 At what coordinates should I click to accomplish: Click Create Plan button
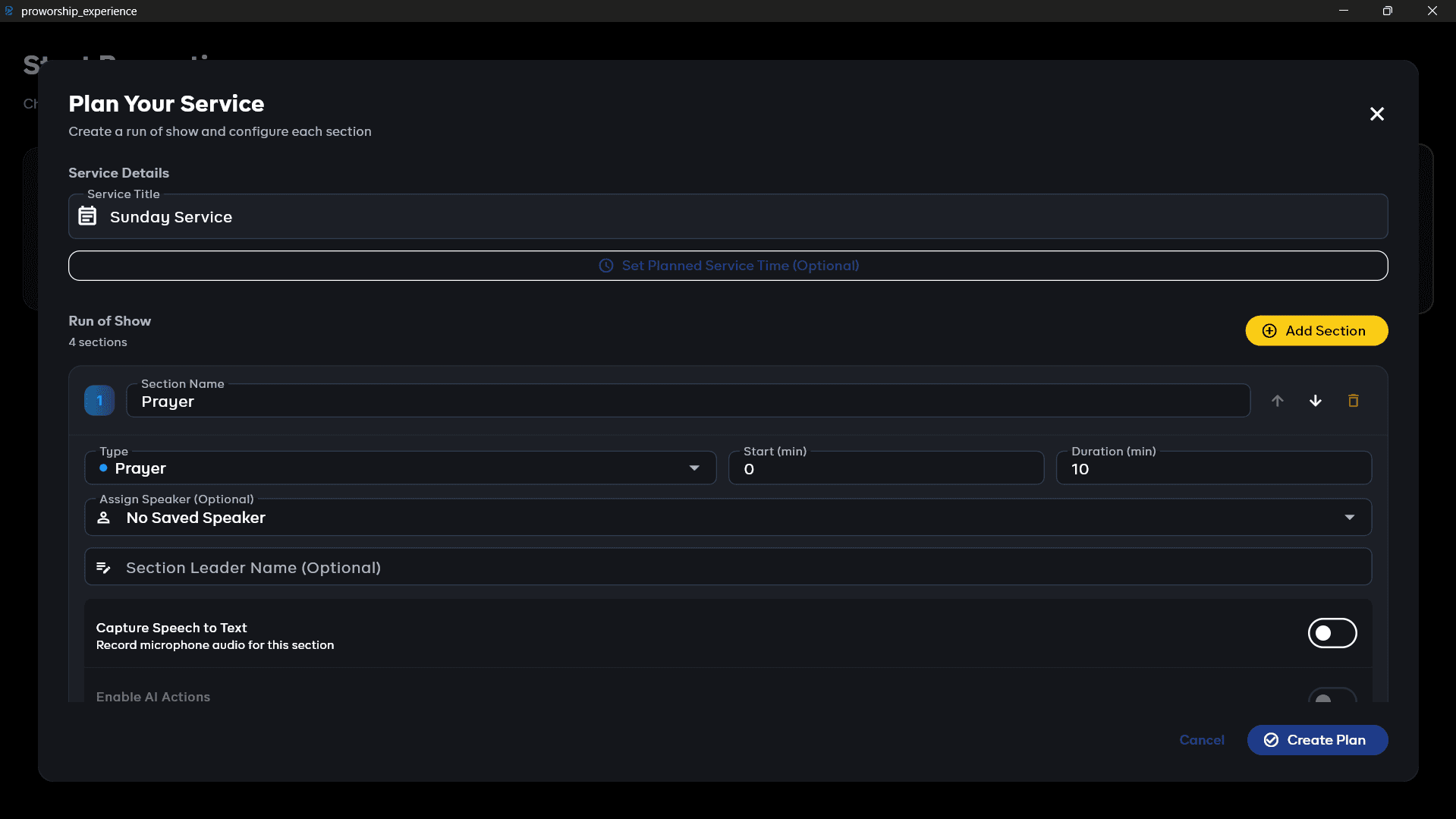coord(1317,740)
